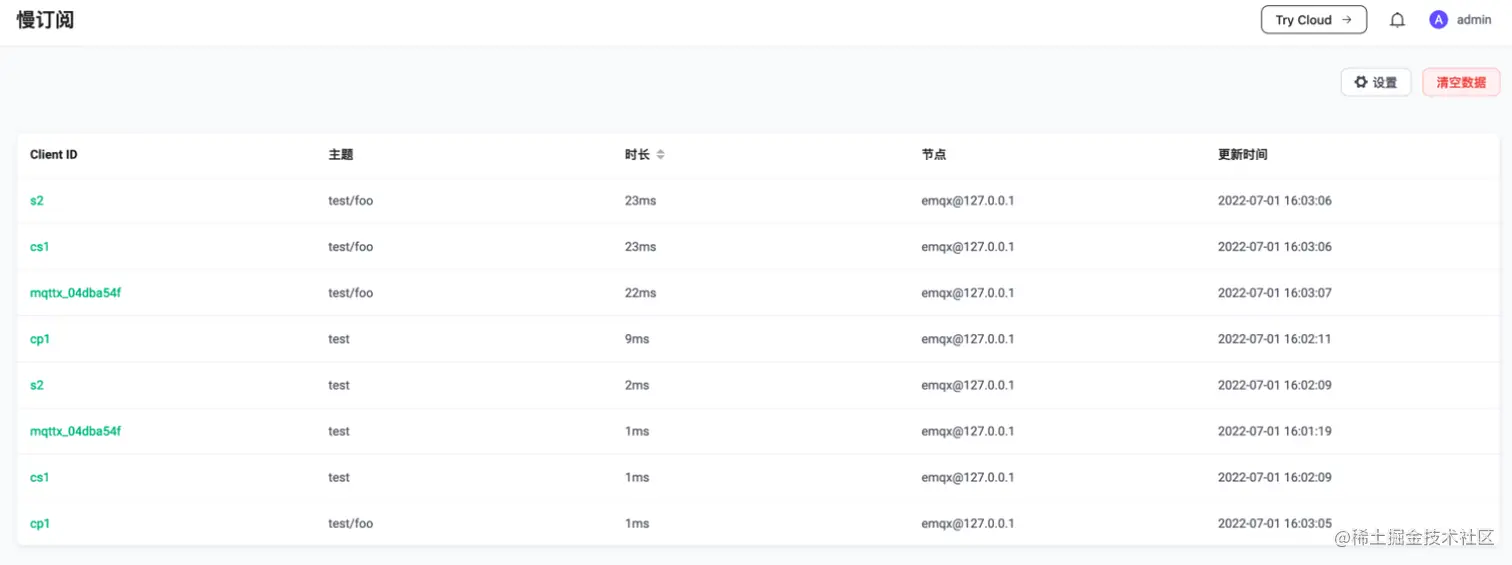Click the topic test/foo in cp1's 1ms row
The image size is (1512, 565).
coord(351,523)
